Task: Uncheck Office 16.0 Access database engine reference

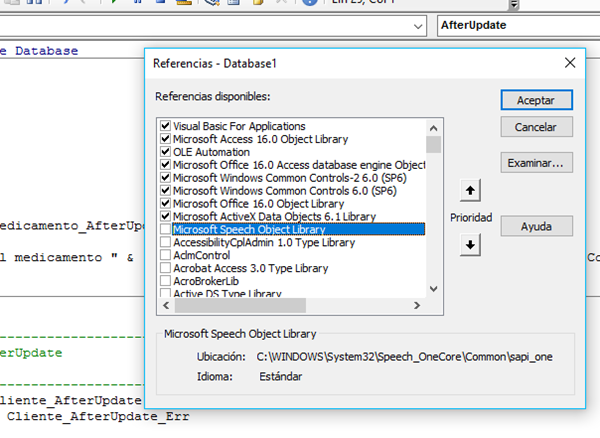Action: click(x=165, y=164)
